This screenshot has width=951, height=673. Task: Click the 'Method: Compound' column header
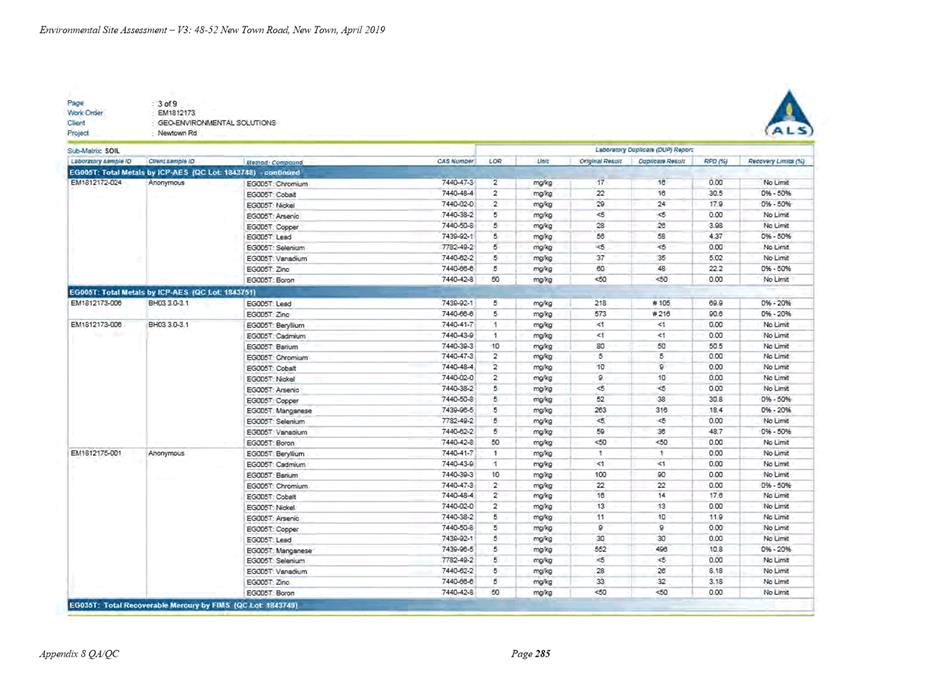tap(275, 162)
